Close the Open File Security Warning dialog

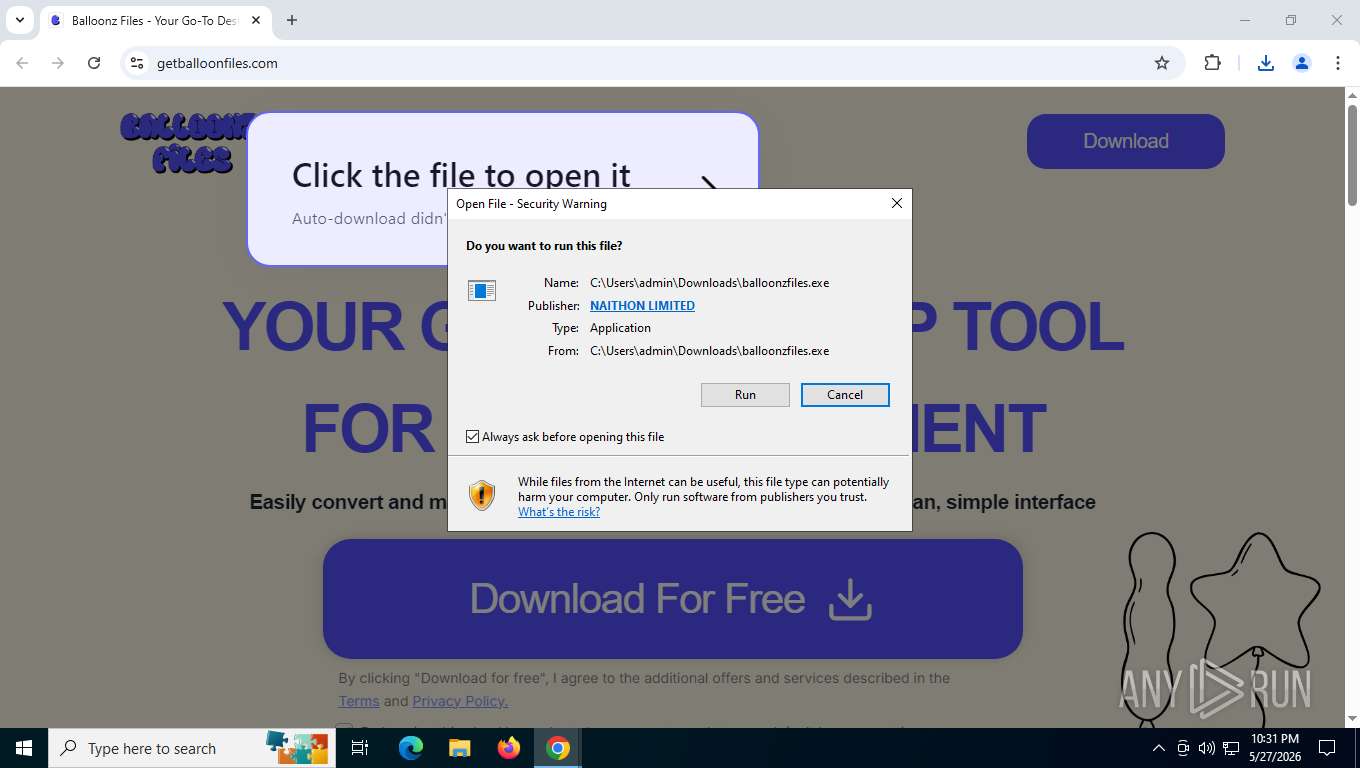click(897, 203)
